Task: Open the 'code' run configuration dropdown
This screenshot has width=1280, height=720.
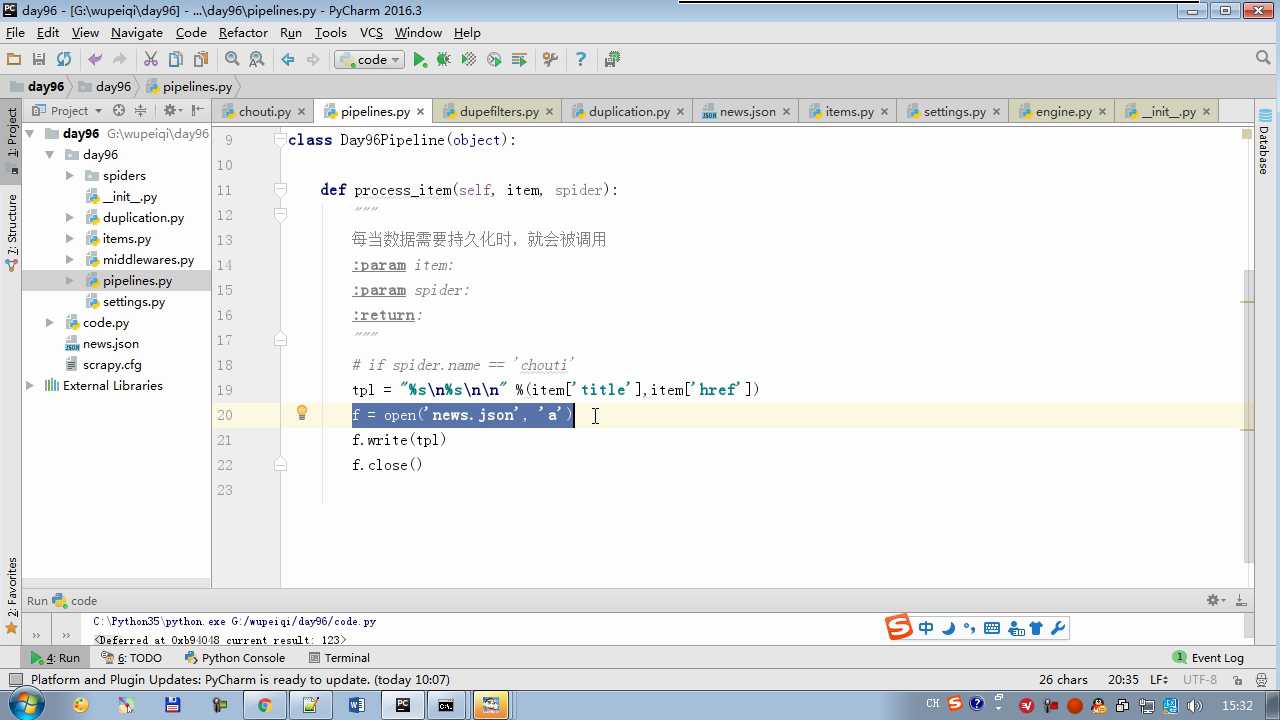Action: [x=369, y=60]
